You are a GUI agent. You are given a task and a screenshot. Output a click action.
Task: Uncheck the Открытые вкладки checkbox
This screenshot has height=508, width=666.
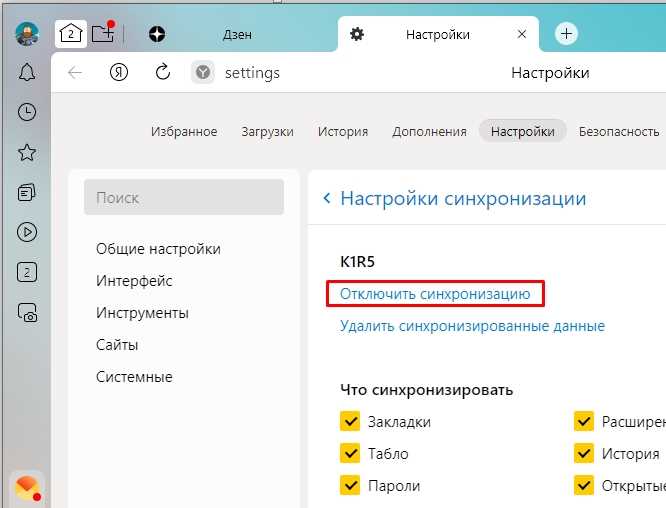pyautogui.click(x=584, y=485)
